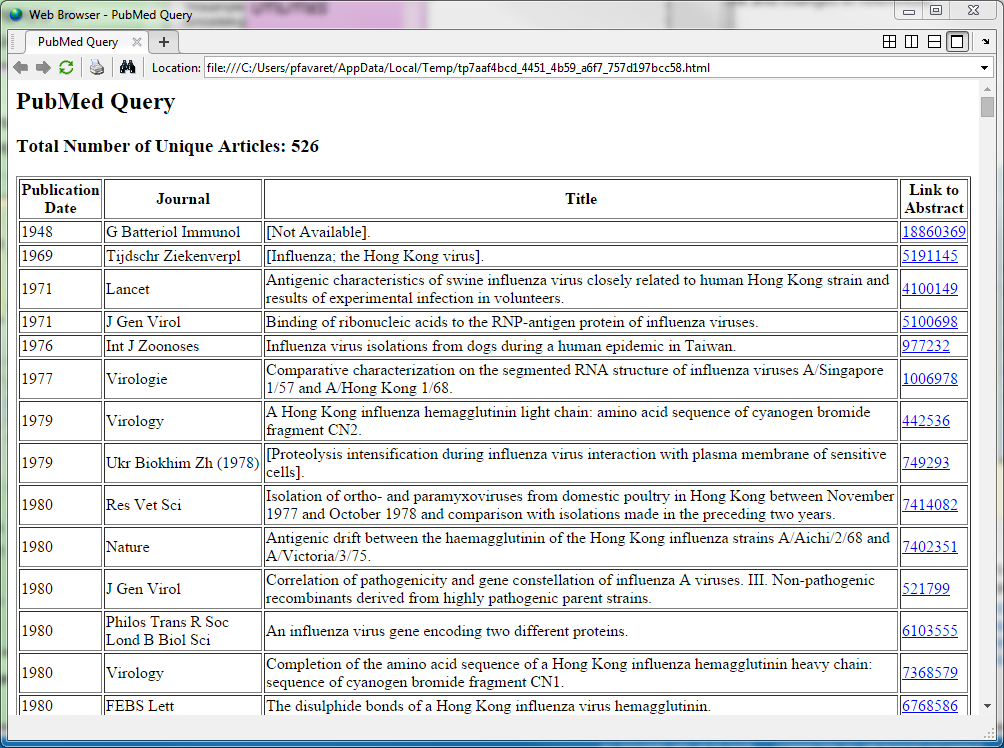This screenshot has width=1004, height=748.
Task: Click the Ukr Biokhim Zh (1978) cell
Action: tap(182, 462)
